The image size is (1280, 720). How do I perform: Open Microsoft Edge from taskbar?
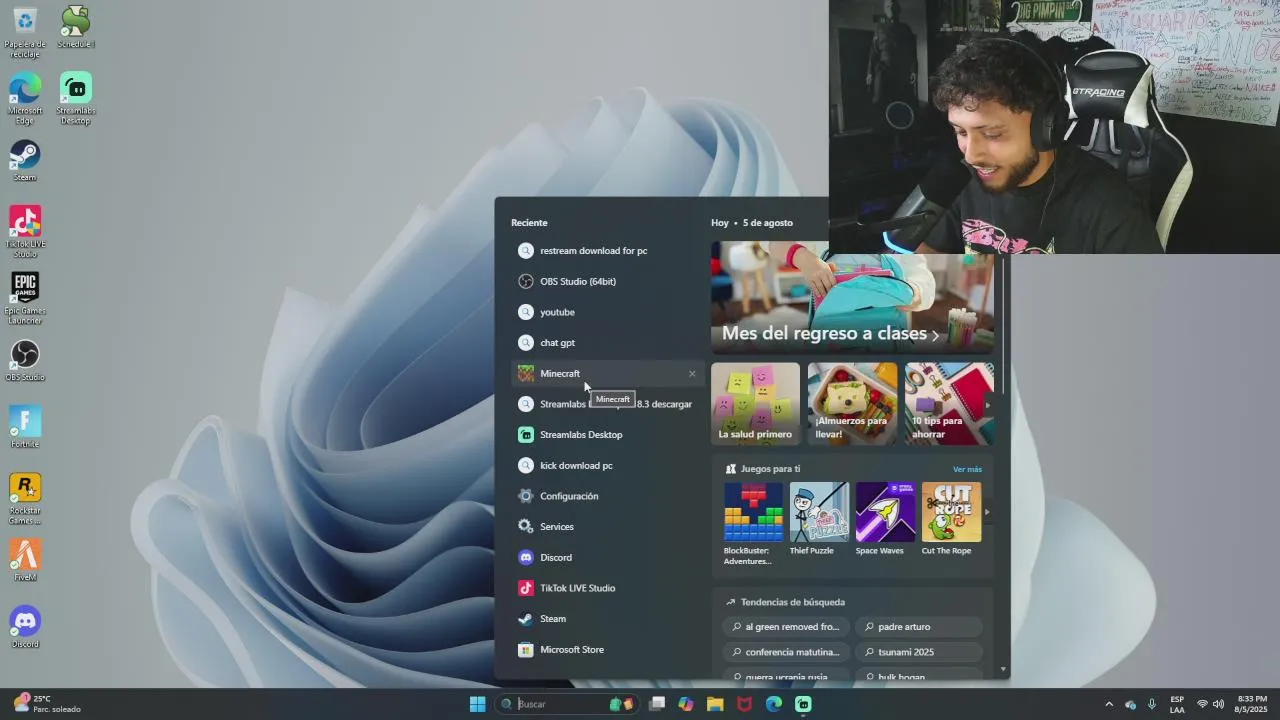tap(774, 704)
